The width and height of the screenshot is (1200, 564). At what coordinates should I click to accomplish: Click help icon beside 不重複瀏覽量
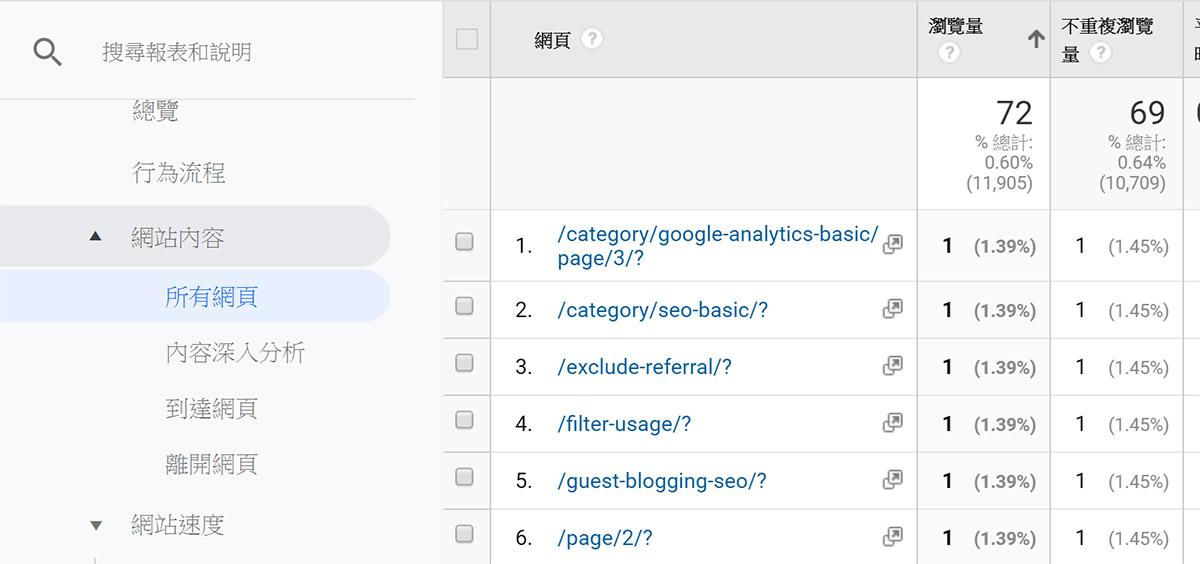(x=1101, y=53)
